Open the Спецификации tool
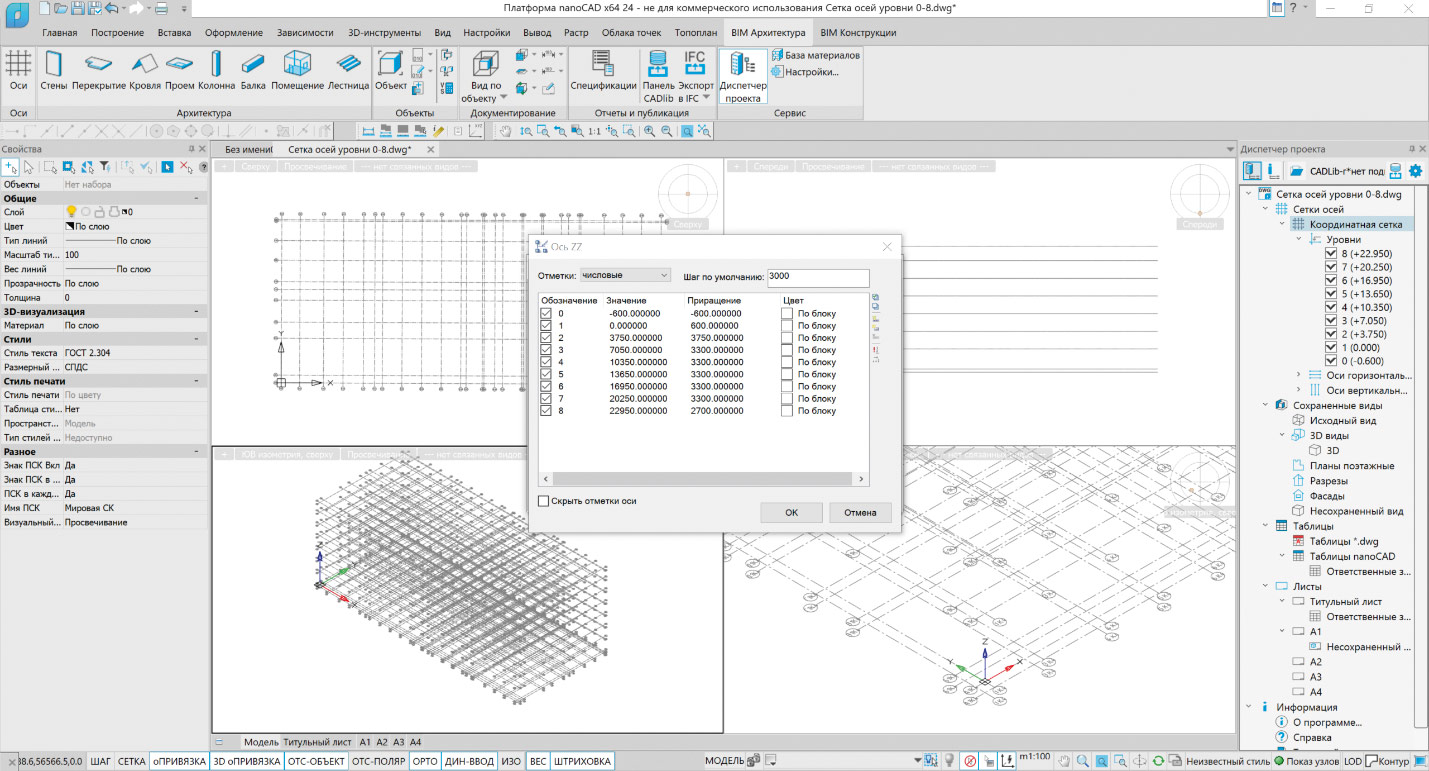 click(603, 71)
